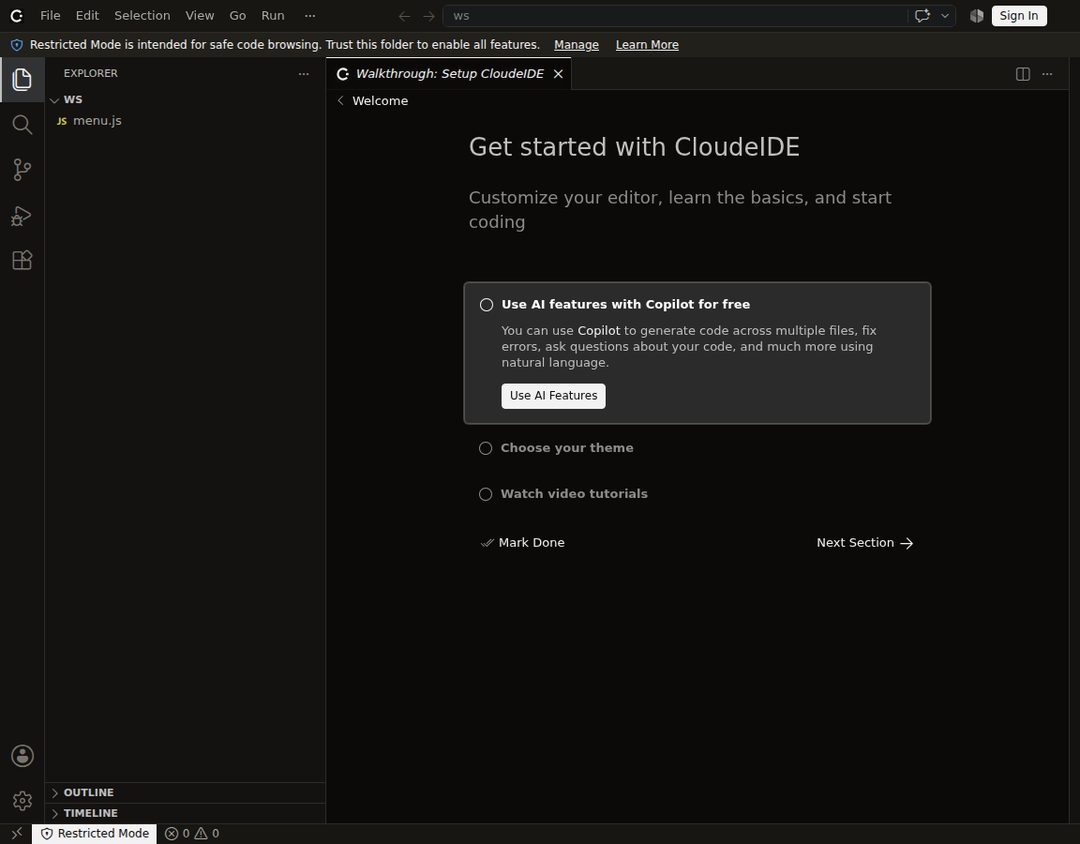Close the Walkthrough Setup CloudeIDE tab
The width and height of the screenshot is (1080, 844).
tap(559, 74)
